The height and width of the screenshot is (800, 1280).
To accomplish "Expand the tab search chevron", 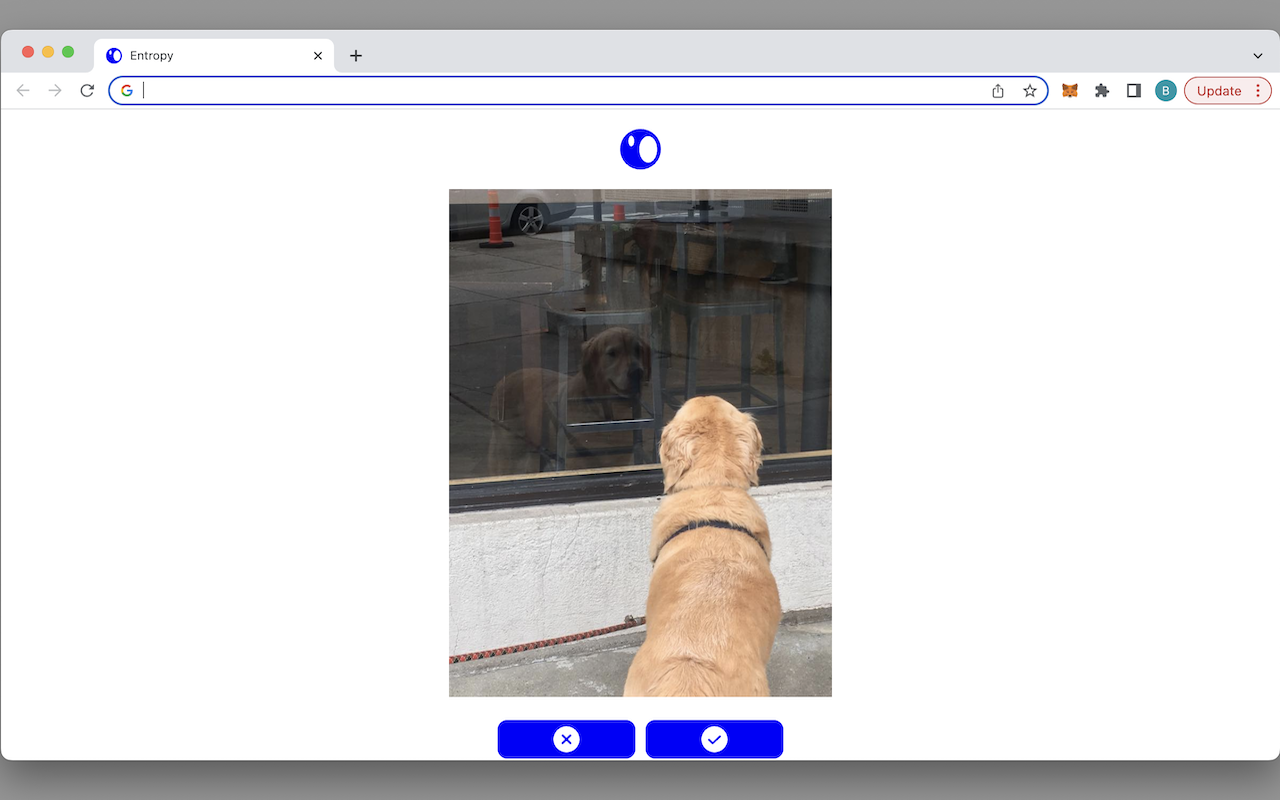I will (x=1257, y=56).
